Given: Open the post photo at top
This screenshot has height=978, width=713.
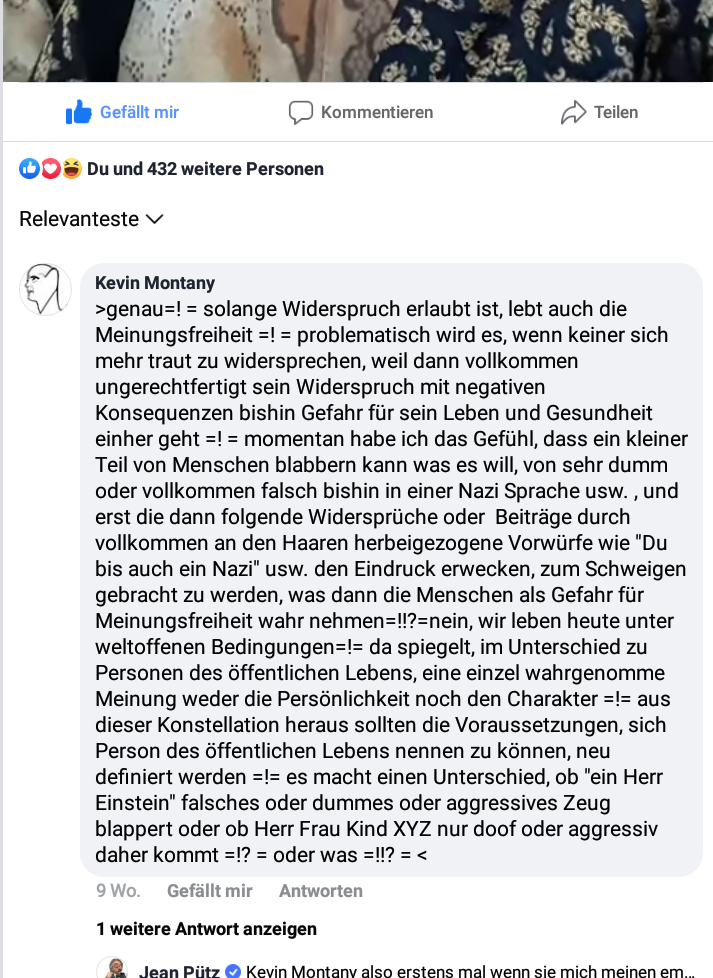Looking at the screenshot, I should 358,41.
